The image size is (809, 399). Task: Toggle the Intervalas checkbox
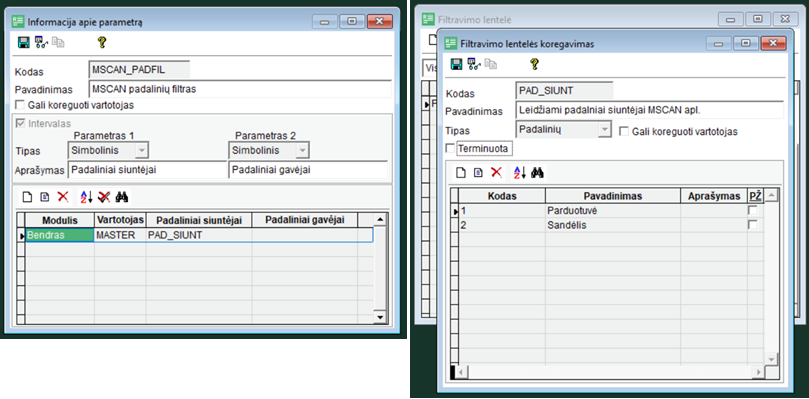pyautogui.click(x=20, y=123)
